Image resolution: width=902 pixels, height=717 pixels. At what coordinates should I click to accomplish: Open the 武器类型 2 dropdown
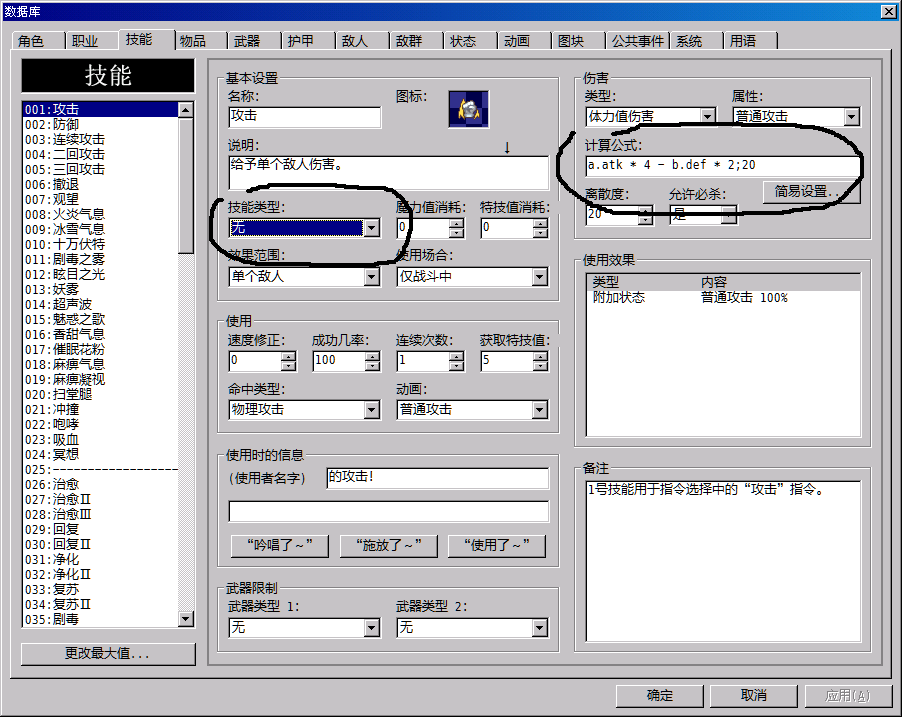click(x=539, y=628)
